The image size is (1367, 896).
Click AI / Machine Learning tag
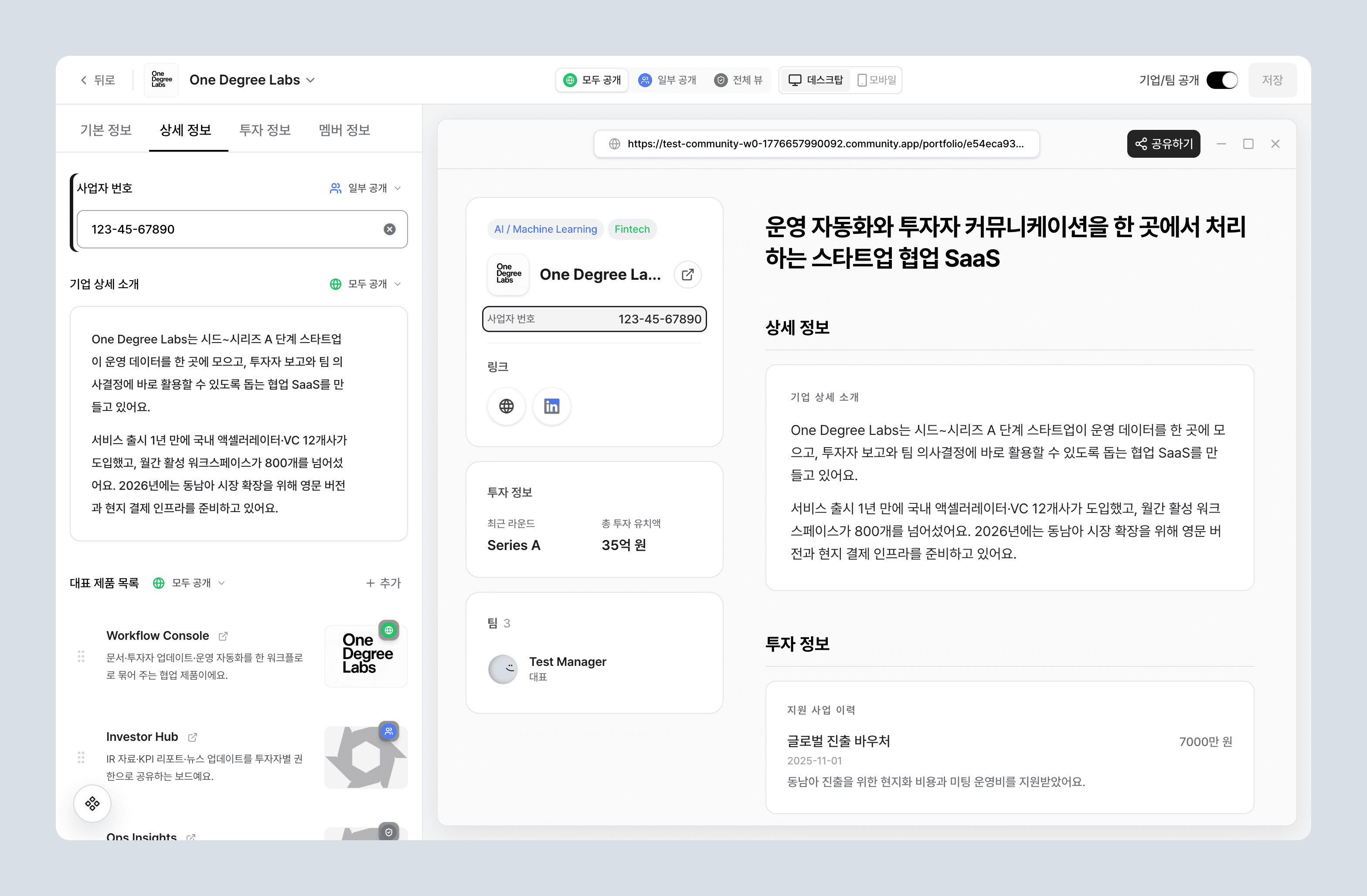[545, 229]
